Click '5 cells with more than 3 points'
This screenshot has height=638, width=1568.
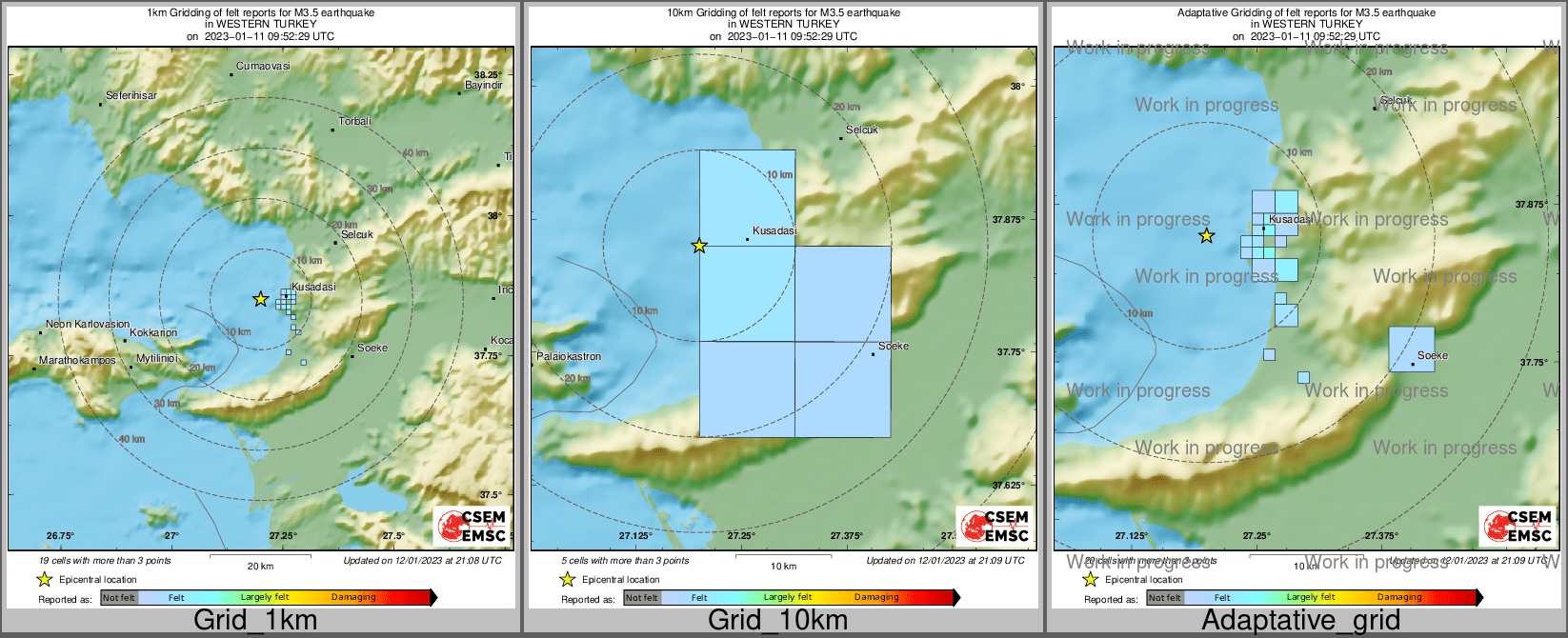624,561
